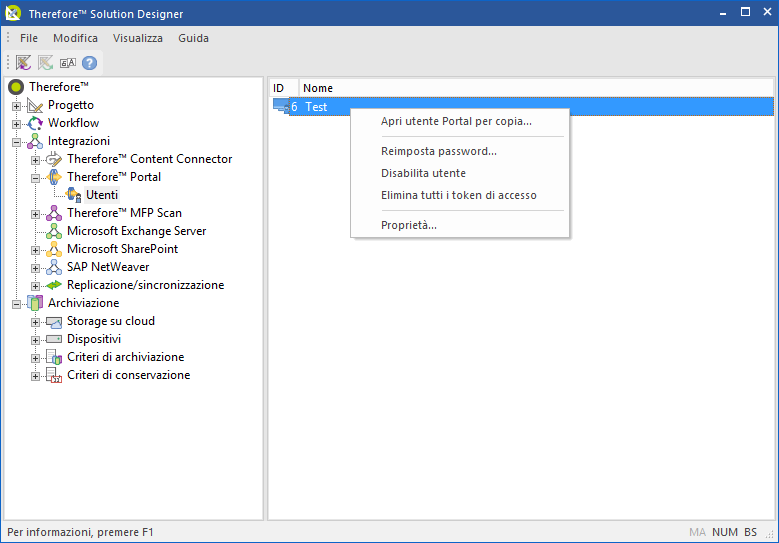Click the MFP Scan icon

coord(54,213)
